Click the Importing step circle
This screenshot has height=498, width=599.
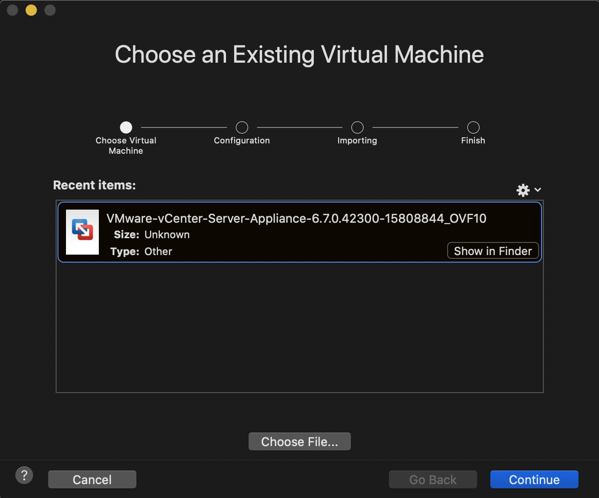pos(357,127)
